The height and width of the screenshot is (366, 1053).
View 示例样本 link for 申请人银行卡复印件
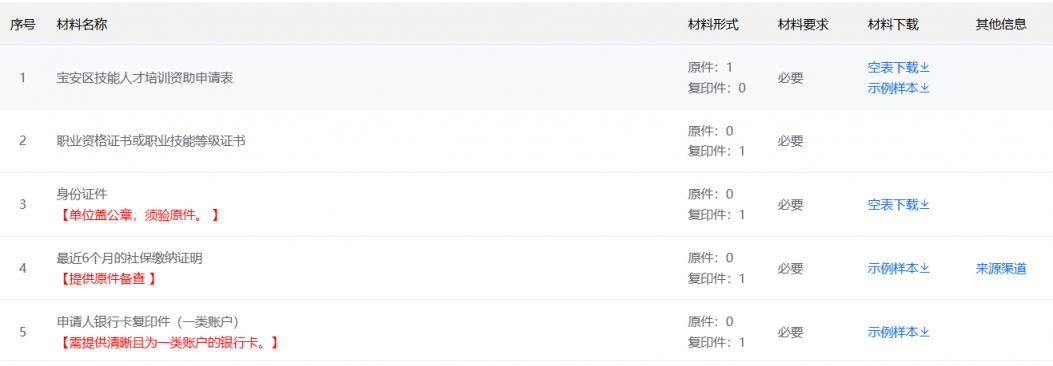pyautogui.click(x=893, y=332)
